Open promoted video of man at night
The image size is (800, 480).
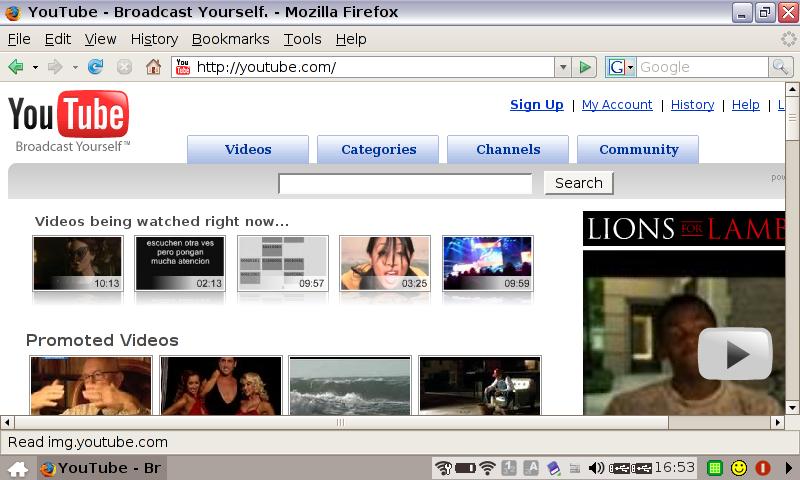480,385
